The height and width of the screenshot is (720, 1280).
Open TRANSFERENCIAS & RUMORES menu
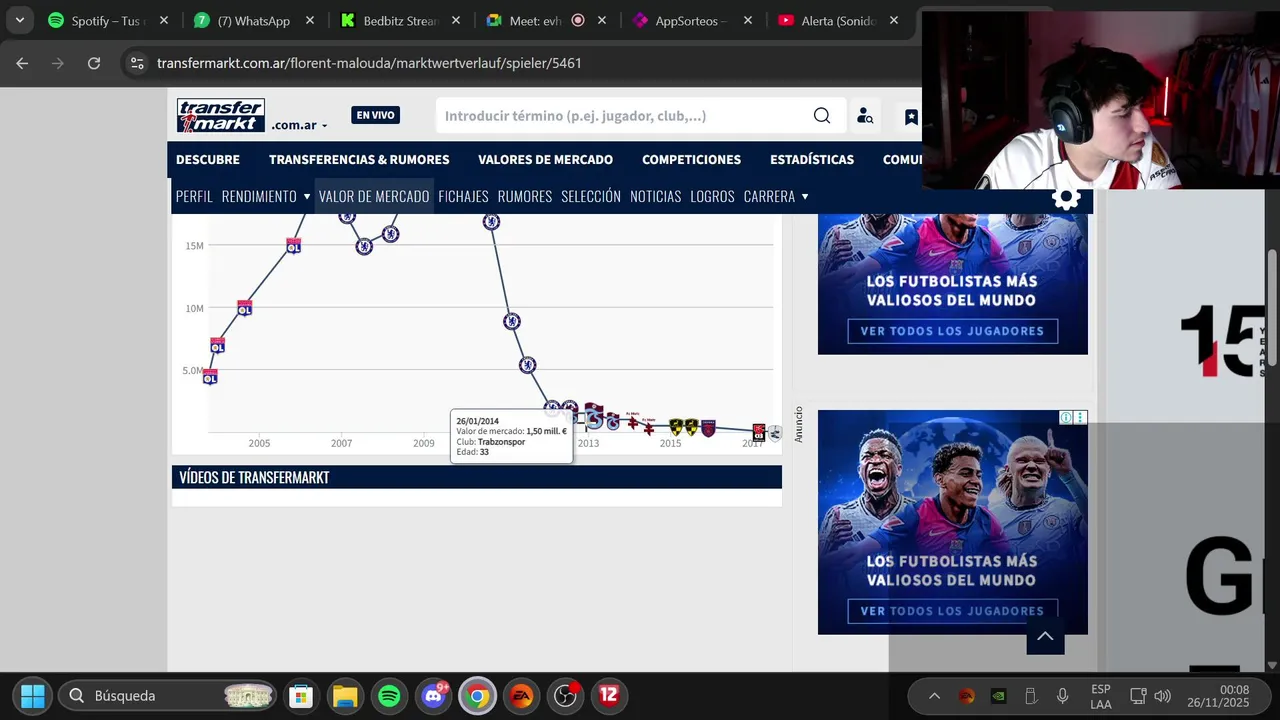[359, 160]
